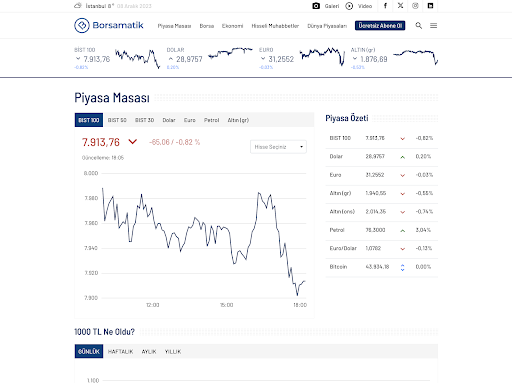
Task: Select the HAFTALIK period tab
Action: [x=120, y=351]
